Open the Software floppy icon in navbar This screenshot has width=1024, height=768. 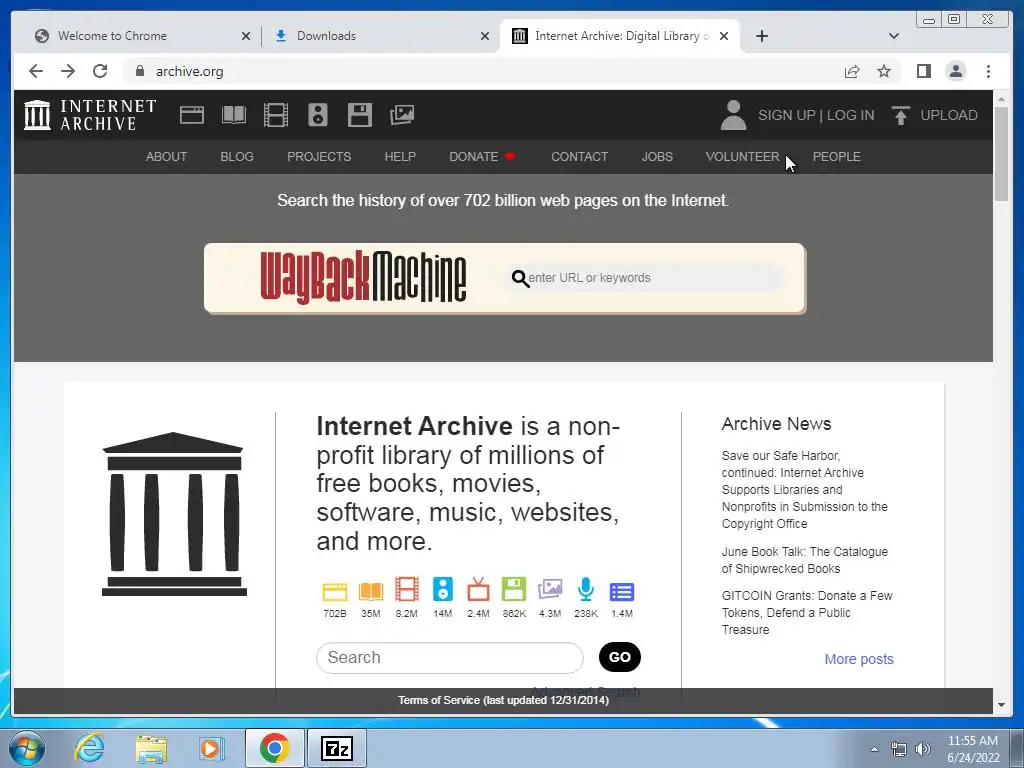[360, 115]
